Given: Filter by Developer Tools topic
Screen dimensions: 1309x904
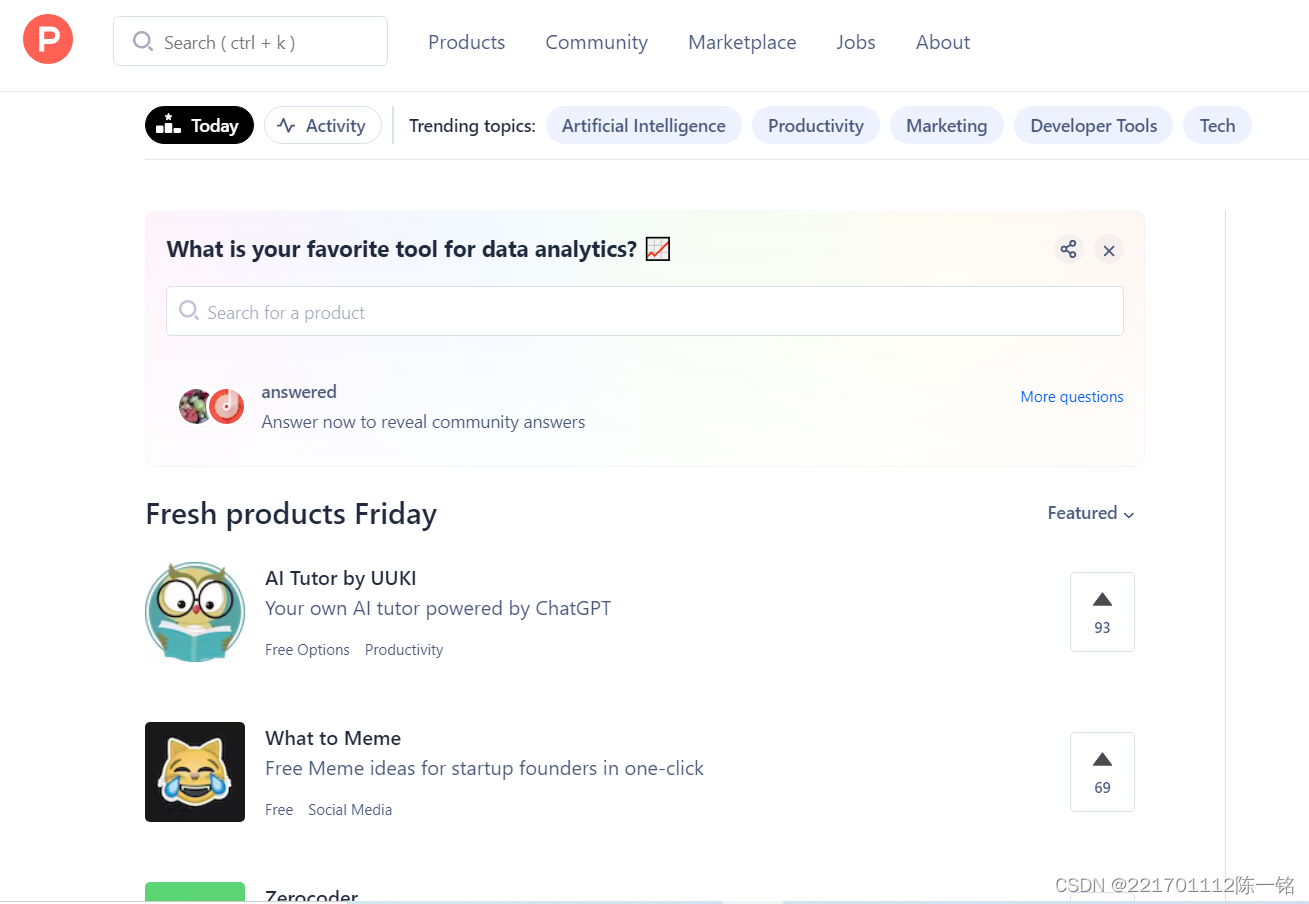Looking at the screenshot, I should point(1094,125).
